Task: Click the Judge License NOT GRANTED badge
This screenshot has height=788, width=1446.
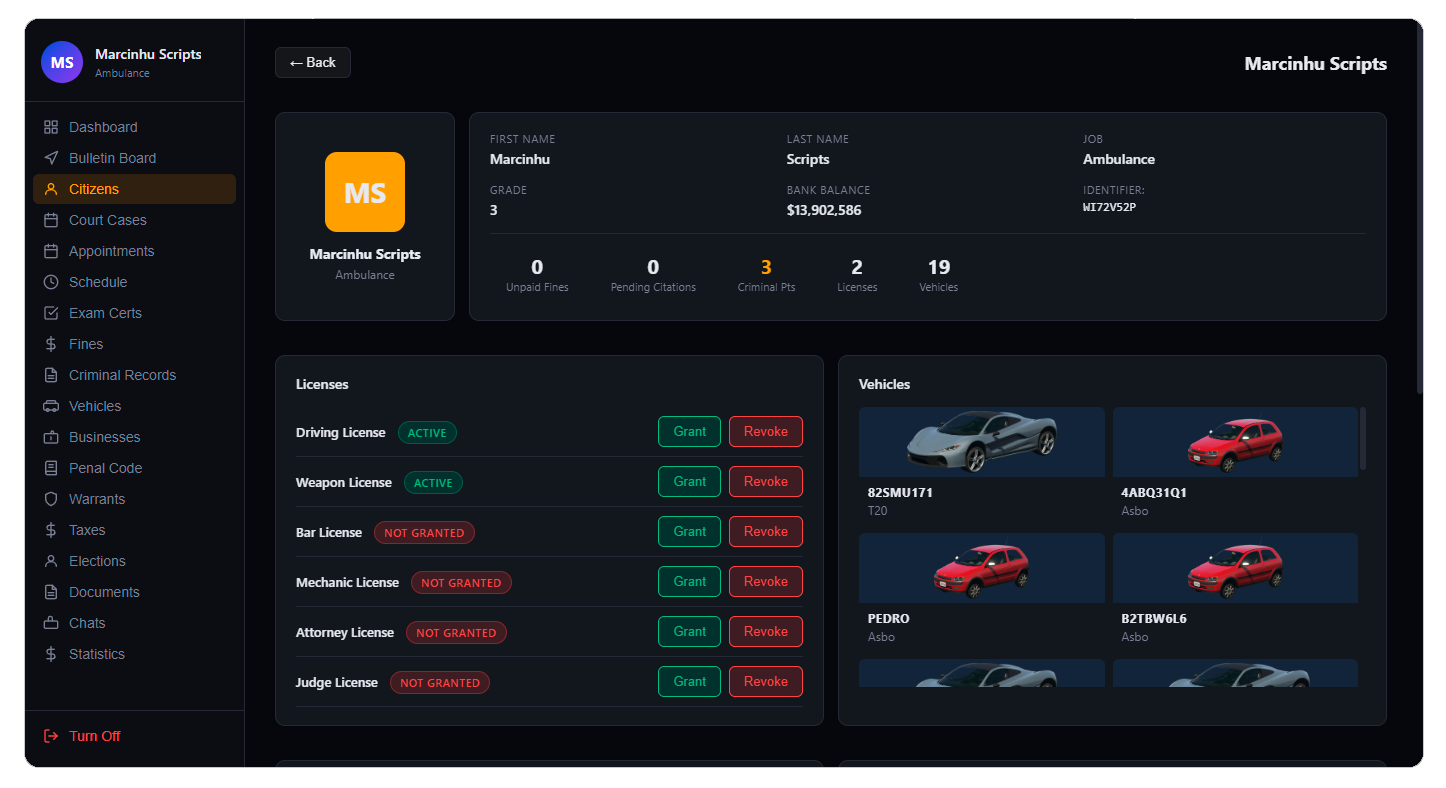Action: pyautogui.click(x=440, y=683)
